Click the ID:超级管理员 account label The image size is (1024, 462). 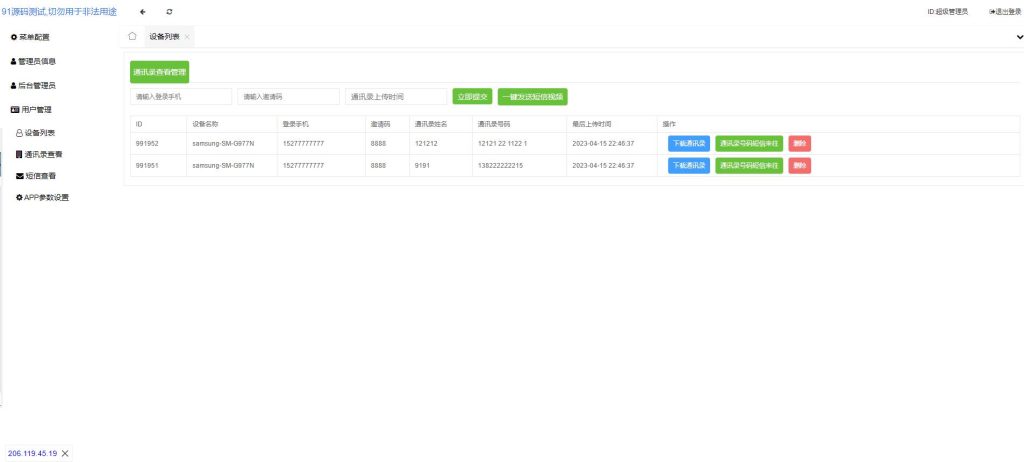coord(948,12)
